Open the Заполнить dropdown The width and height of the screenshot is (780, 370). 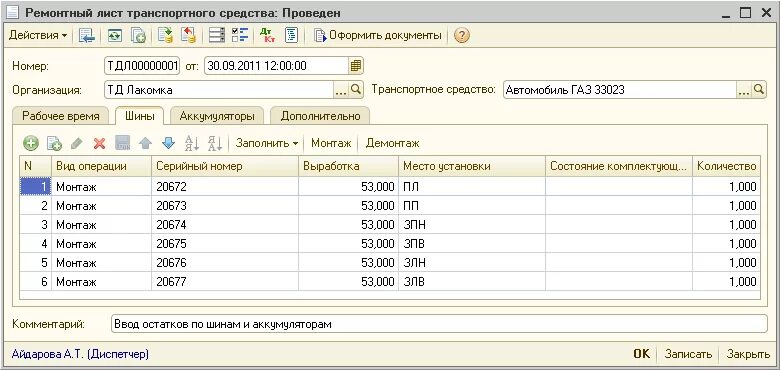267,144
